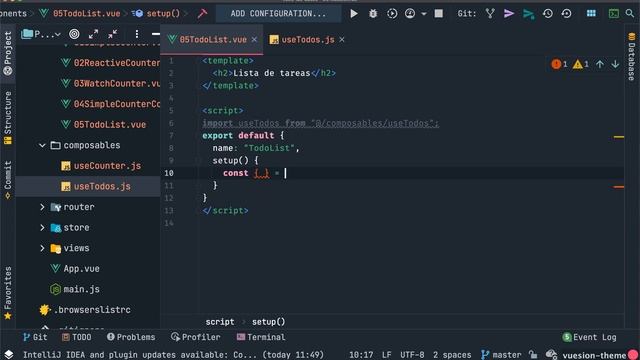Screen dimensions: 640x360
Task: Open the Profiler tool window tab
Action: coord(196,337)
